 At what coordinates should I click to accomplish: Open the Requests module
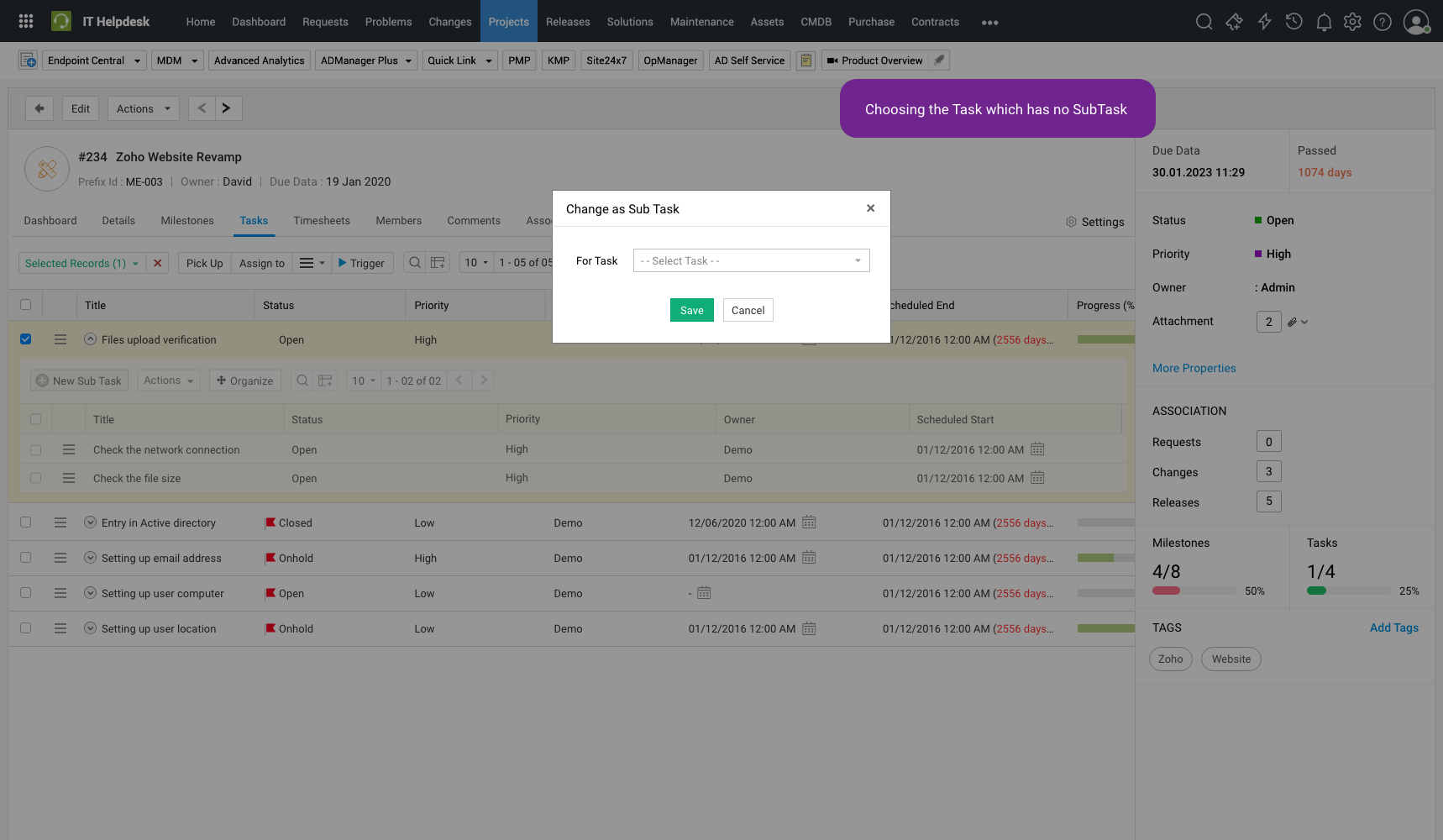pyautogui.click(x=325, y=22)
